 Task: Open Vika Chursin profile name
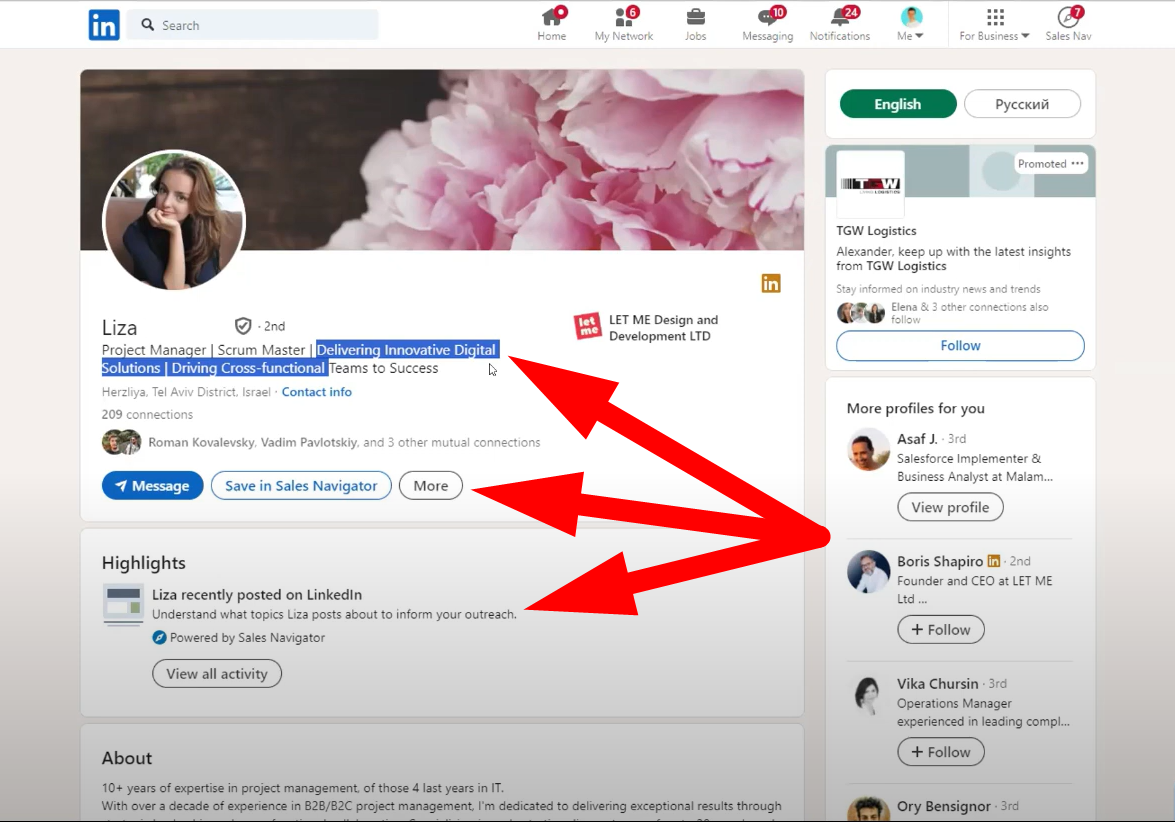(937, 683)
